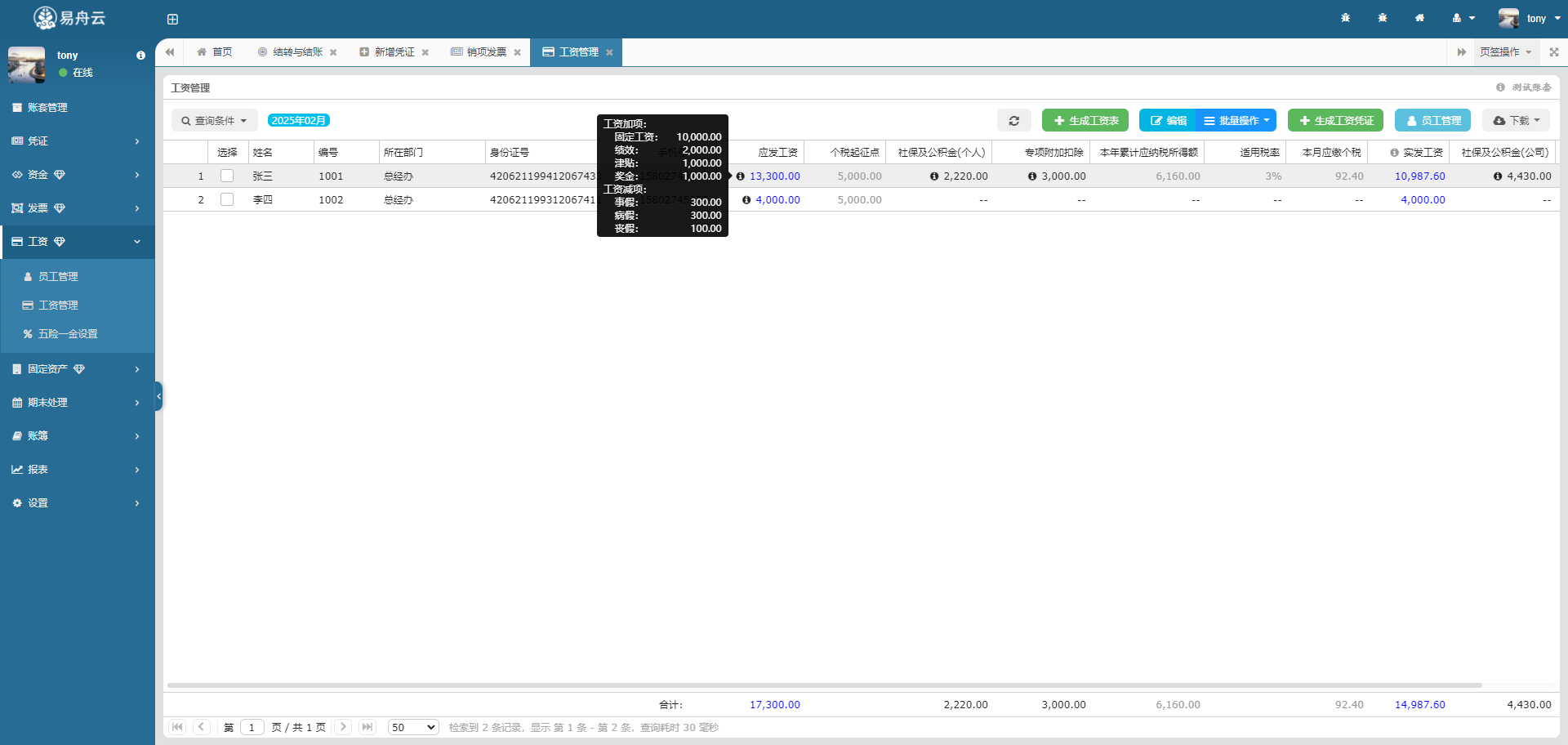Screen dimensions: 1568x745
Task: Click info icon beside 测试账套
Action: [1500, 87]
